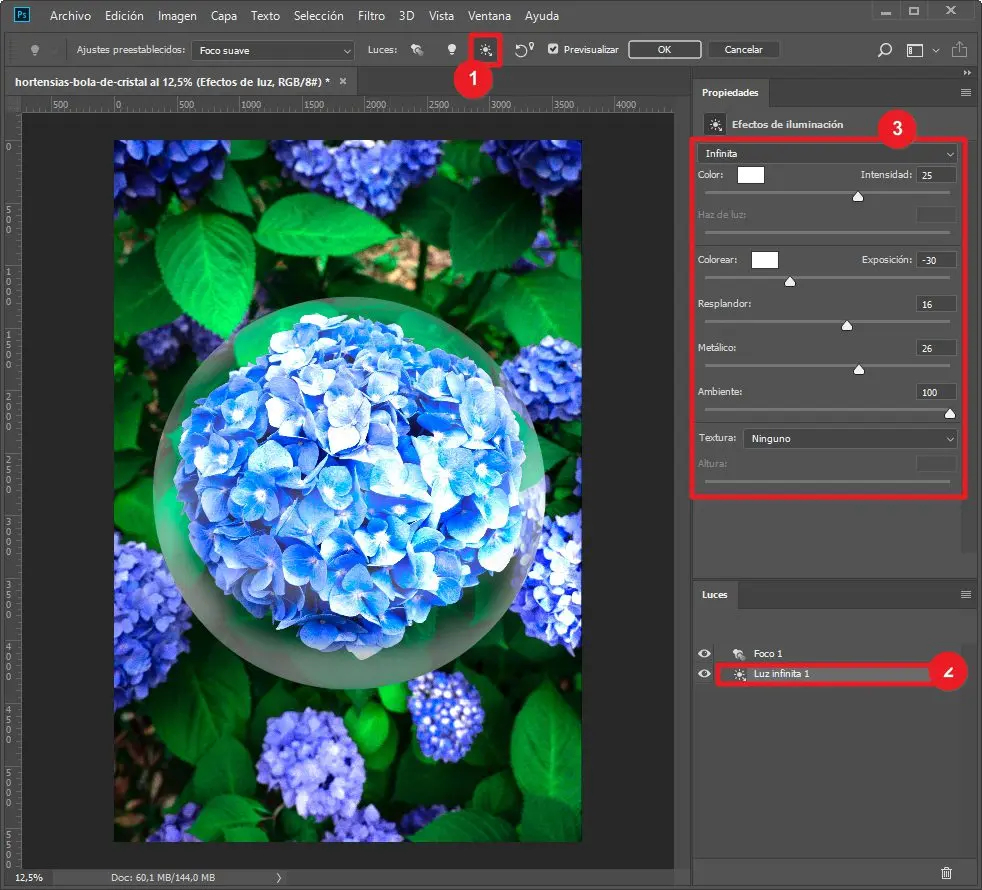Image resolution: width=982 pixels, height=890 pixels.
Task: Open the Luces panel menu icon
Action: (x=965, y=594)
